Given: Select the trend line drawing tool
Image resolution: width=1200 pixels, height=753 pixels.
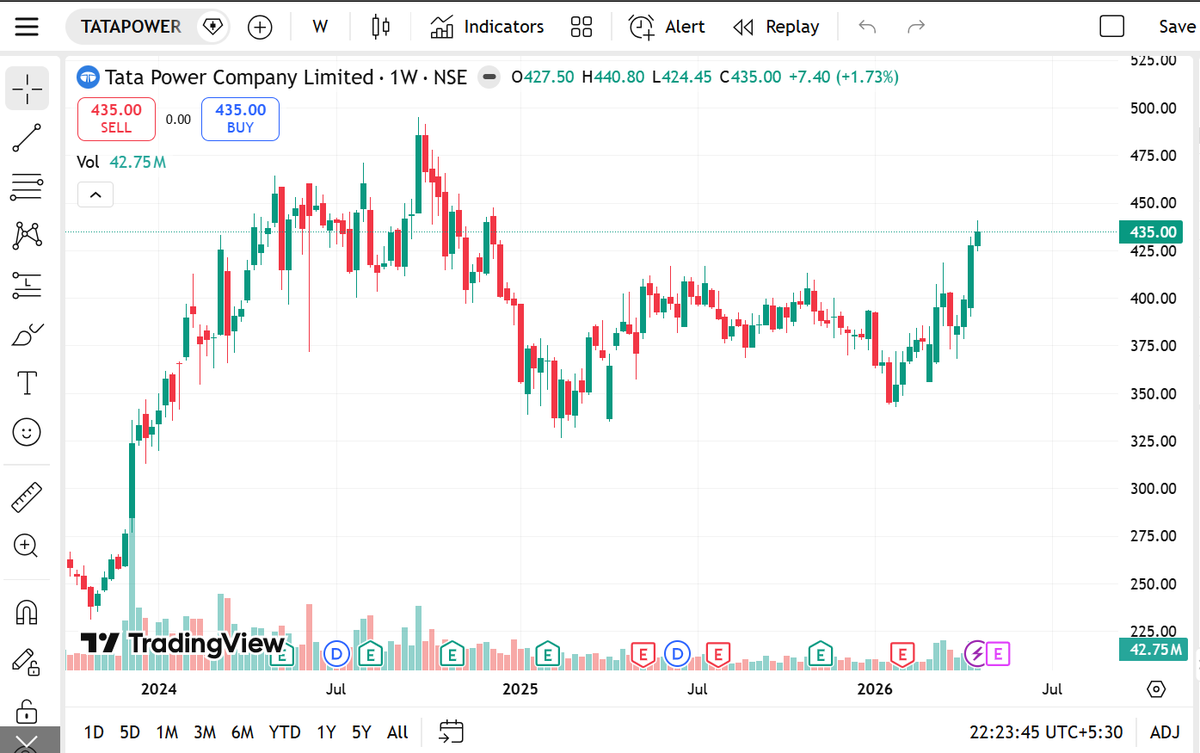Looking at the screenshot, I should [27, 138].
